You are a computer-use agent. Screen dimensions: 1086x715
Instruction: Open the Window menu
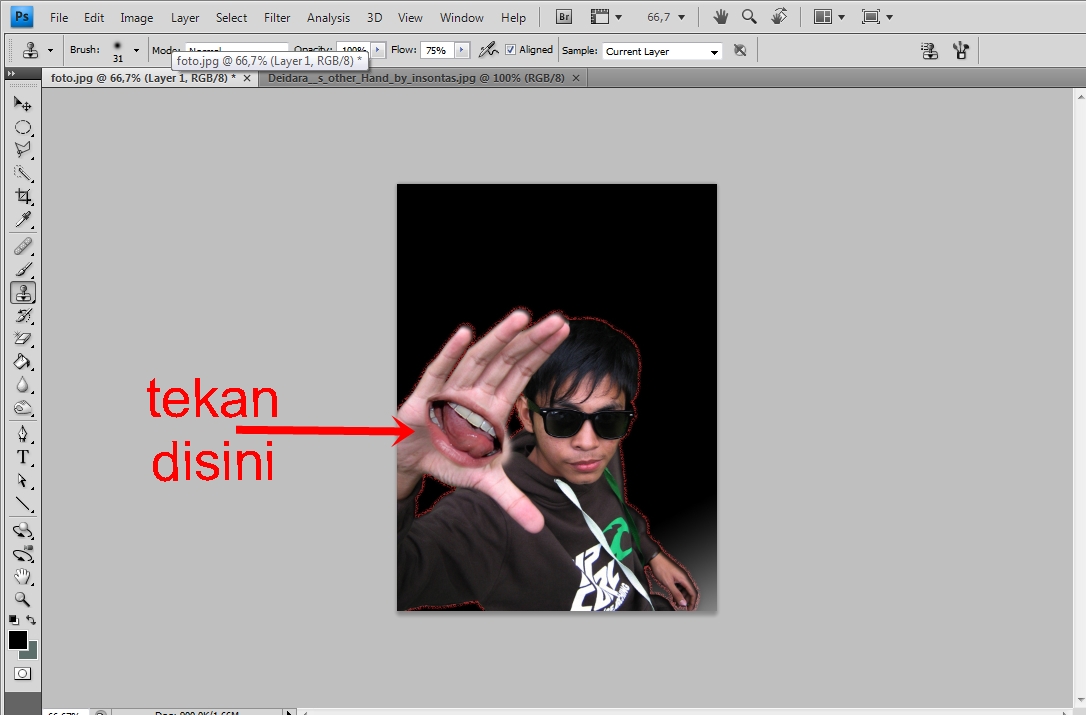(x=462, y=17)
